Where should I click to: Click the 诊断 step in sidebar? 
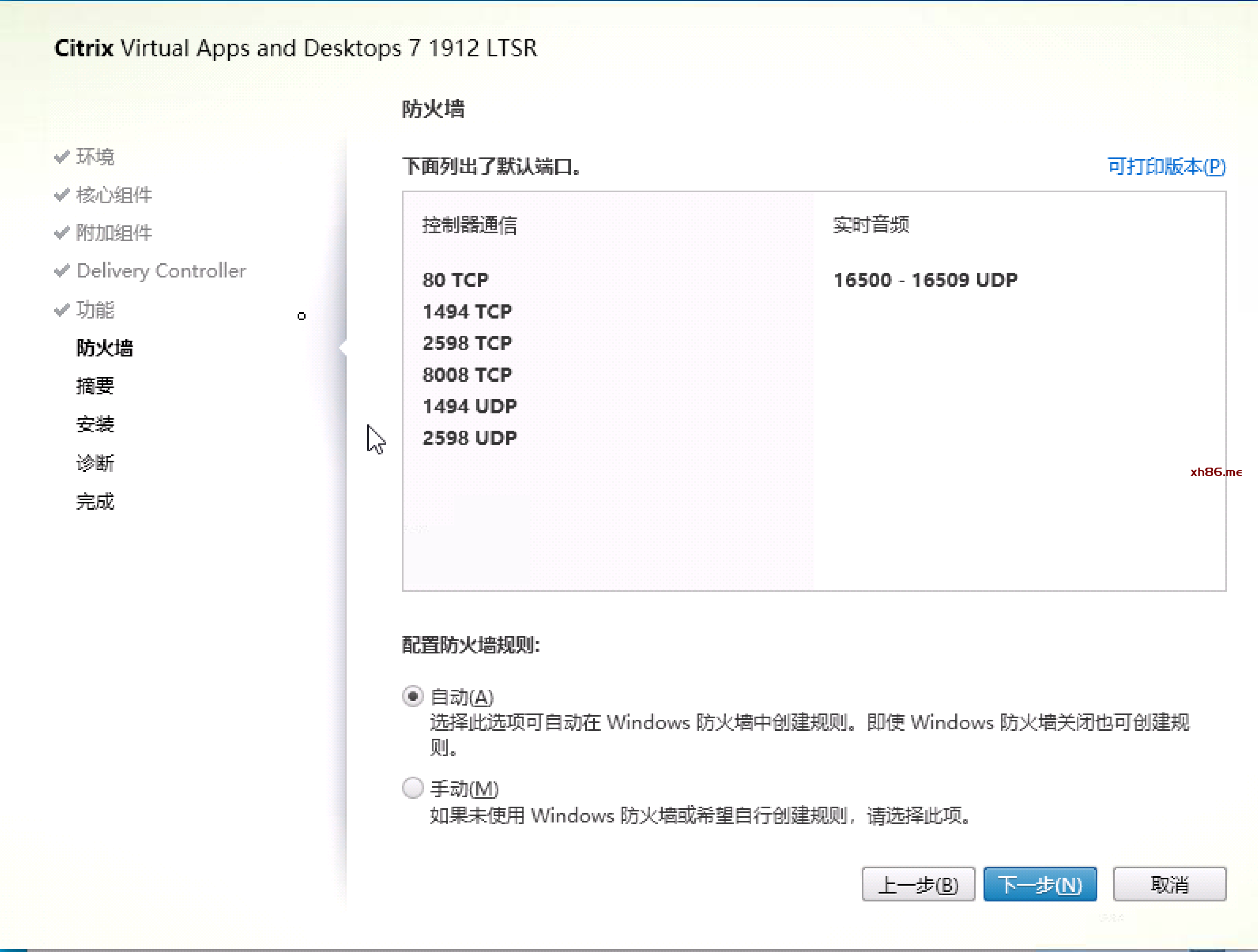(x=95, y=463)
